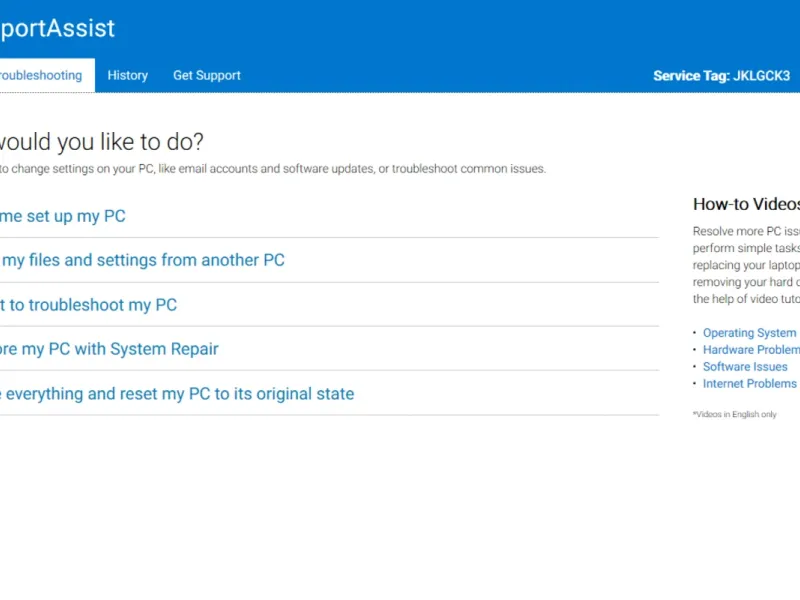Open the Hardware Problems videos link
This screenshot has height=600, width=800.
(751, 349)
